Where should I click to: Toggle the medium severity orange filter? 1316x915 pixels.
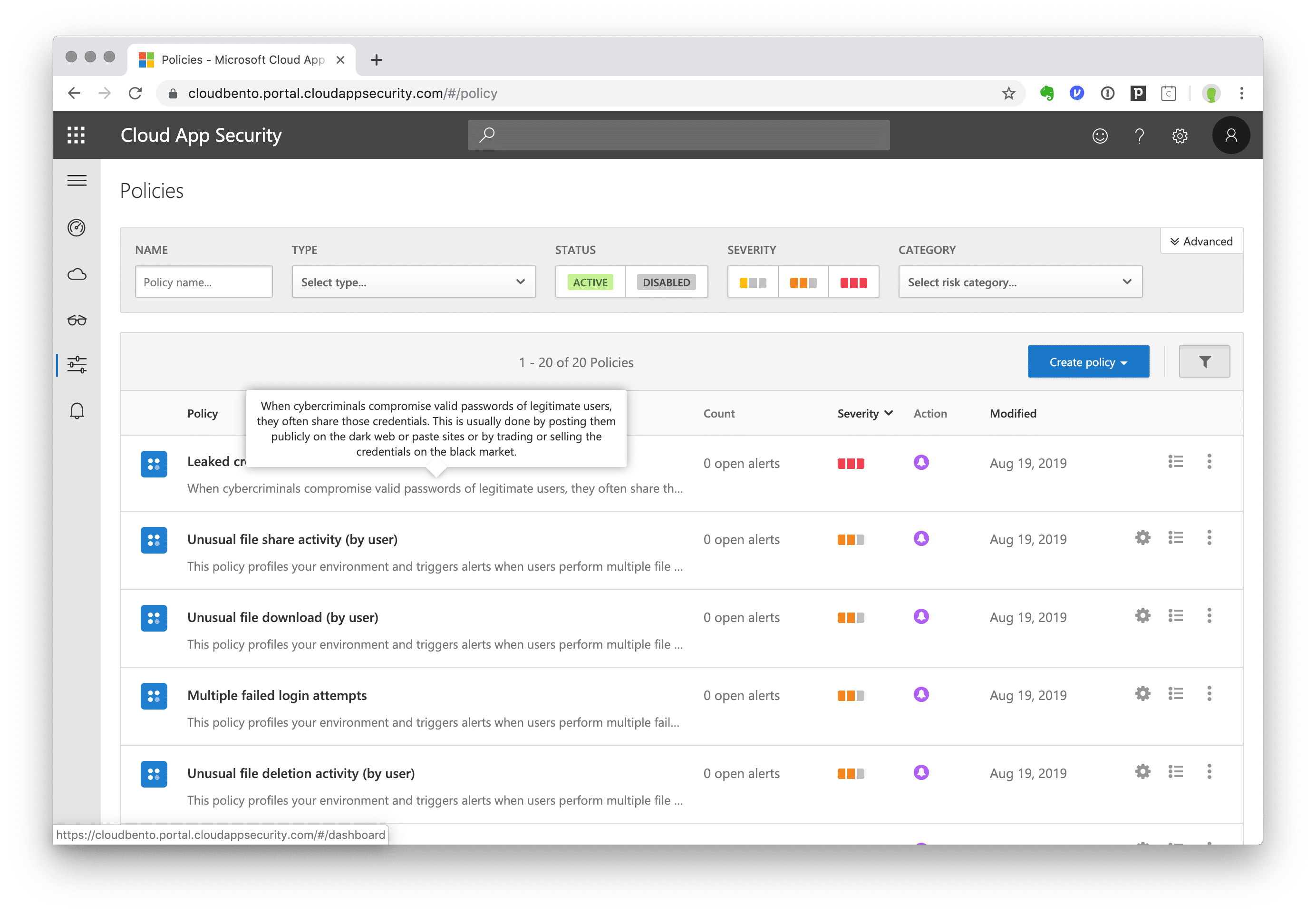(x=803, y=282)
